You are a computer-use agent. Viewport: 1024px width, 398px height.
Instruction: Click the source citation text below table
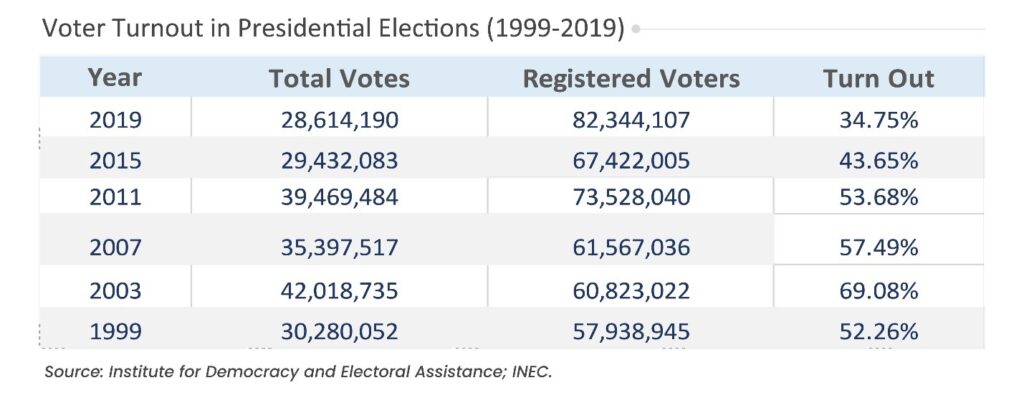tap(298, 372)
